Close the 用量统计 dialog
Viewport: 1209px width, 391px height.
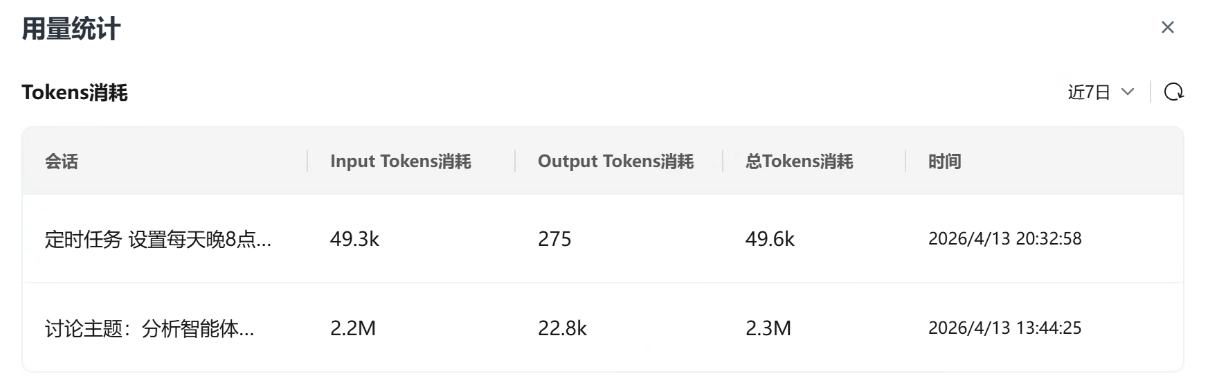[1167, 28]
